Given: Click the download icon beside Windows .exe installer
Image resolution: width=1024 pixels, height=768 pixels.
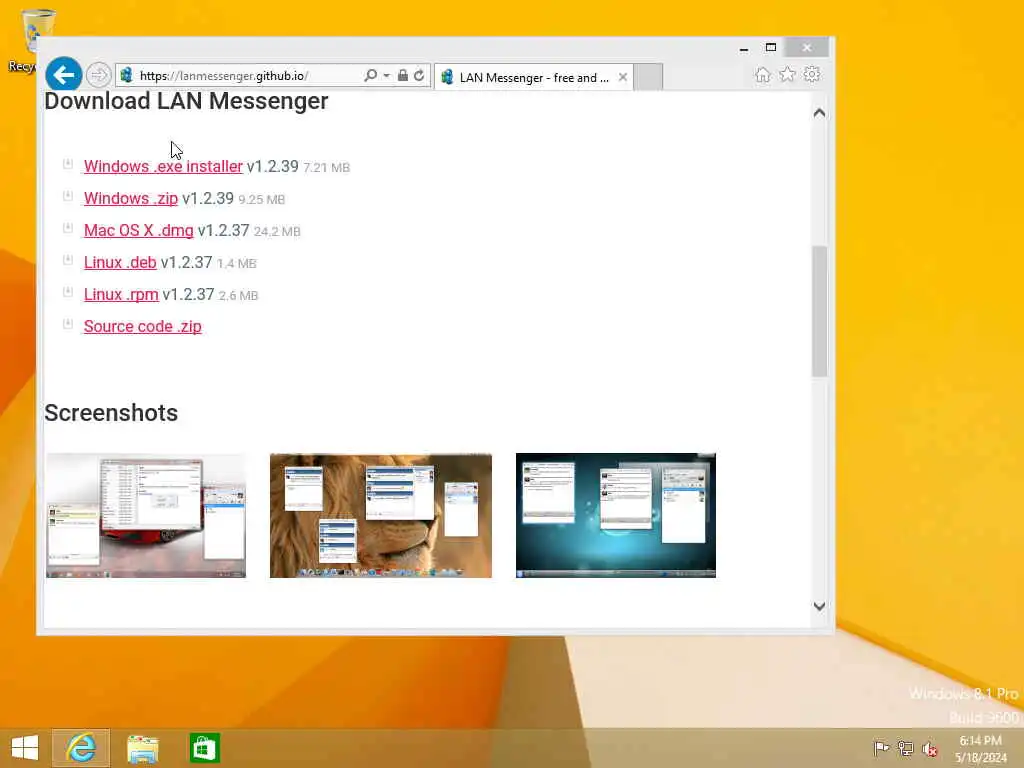Looking at the screenshot, I should (x=67, y=164).
